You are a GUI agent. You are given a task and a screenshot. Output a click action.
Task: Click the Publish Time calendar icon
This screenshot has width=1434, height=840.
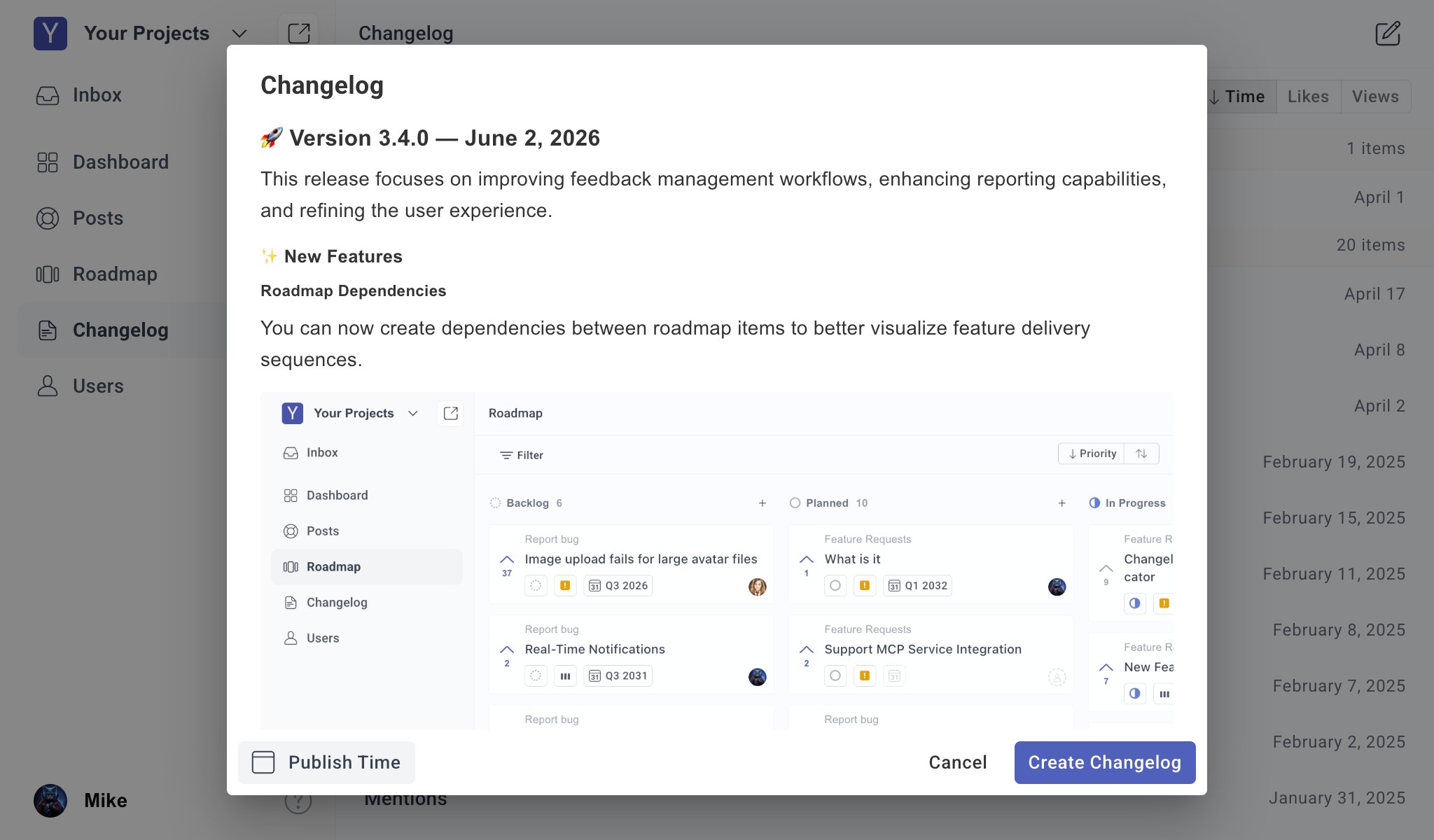tap(263, 762)
